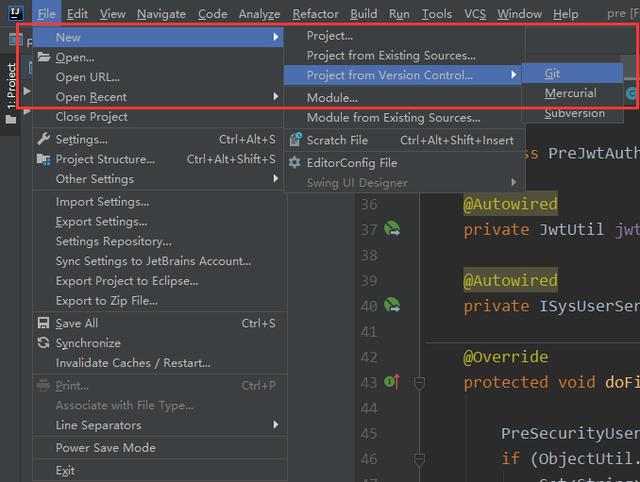Expand the Swing UI Designer submenu arrow

(513, 182)
